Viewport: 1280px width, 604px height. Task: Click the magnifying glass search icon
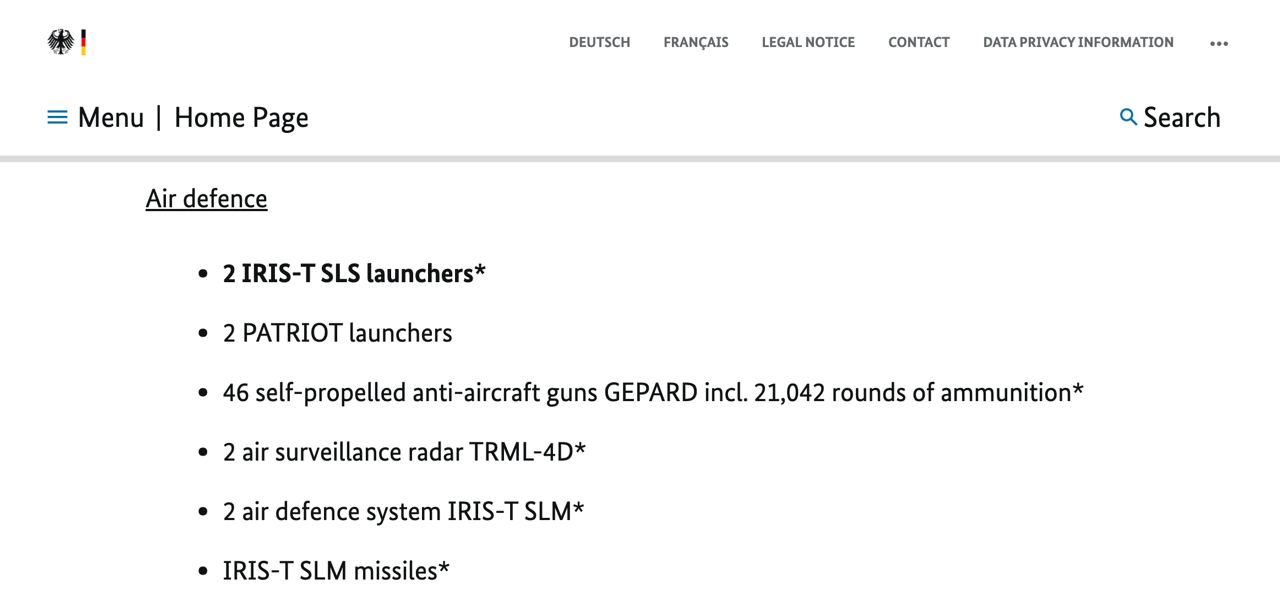[1128, 117]
